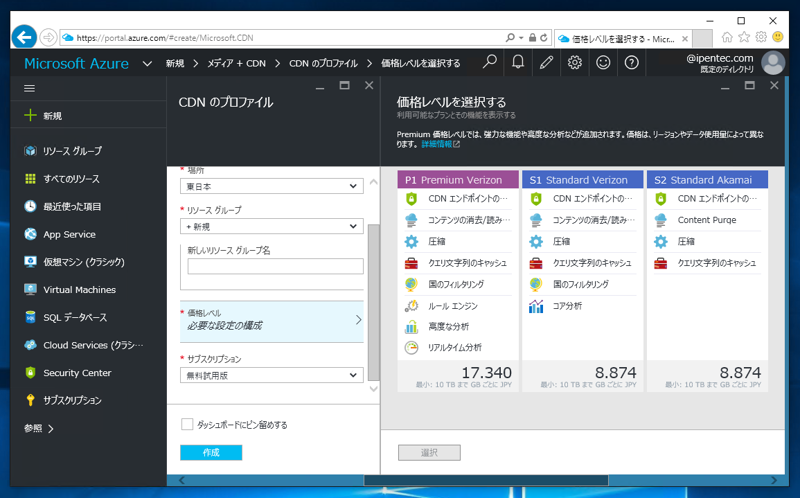Select S2 Standard Akamai pricing card header

707,180
